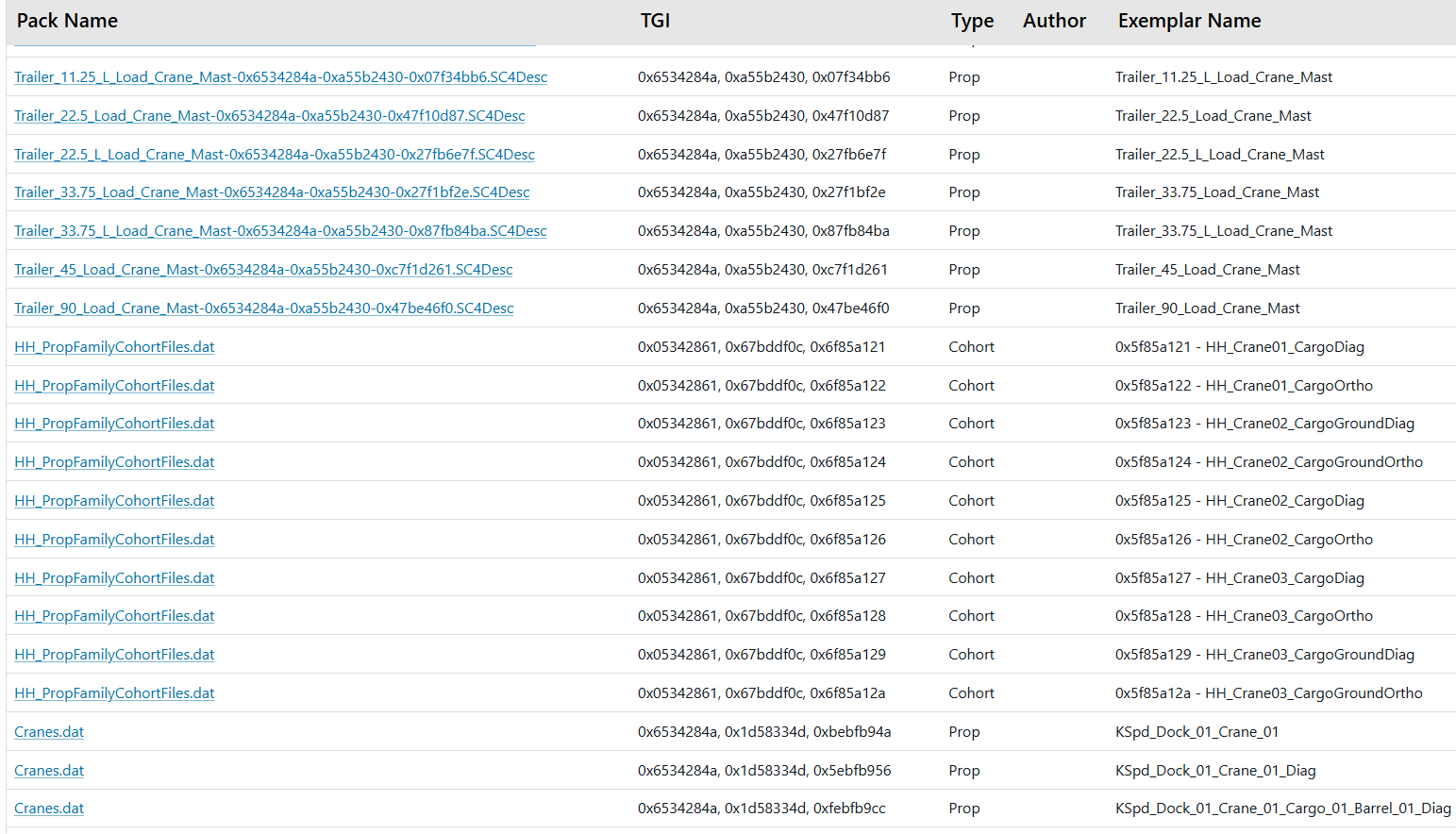
Task: Open HH_PropFamilyCohortFiles.dat link in HH_Crane02_CargoGroundOrtho row
Action: click(114, 462)
